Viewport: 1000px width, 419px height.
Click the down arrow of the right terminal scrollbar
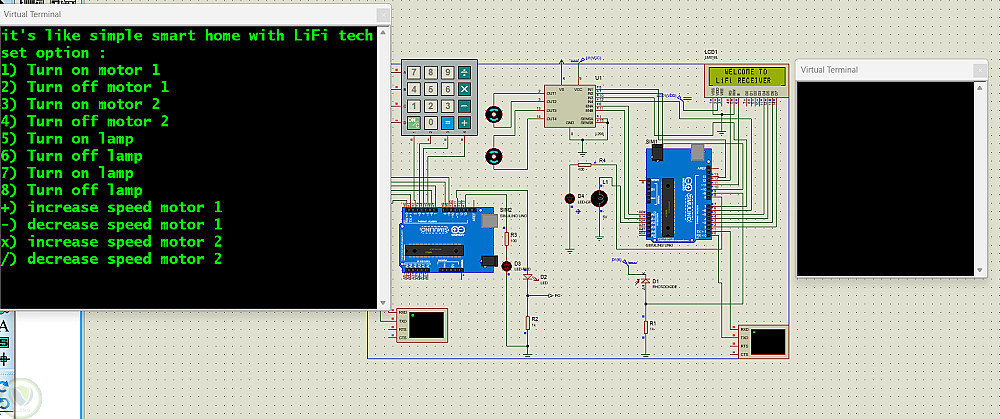[x=981, y=270]
